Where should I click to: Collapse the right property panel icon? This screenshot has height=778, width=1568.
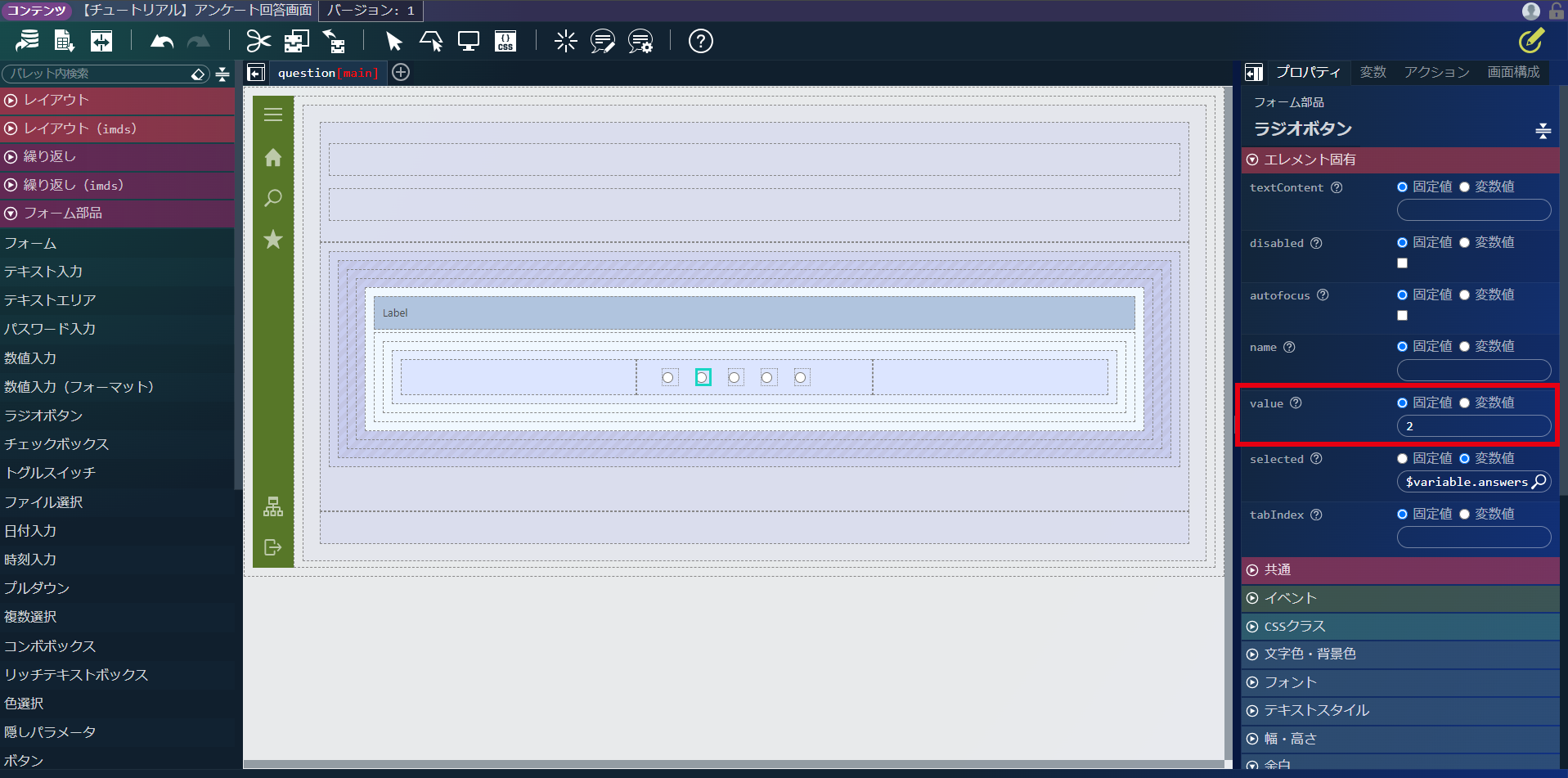pyautogui.click(x=1253, y=73)
